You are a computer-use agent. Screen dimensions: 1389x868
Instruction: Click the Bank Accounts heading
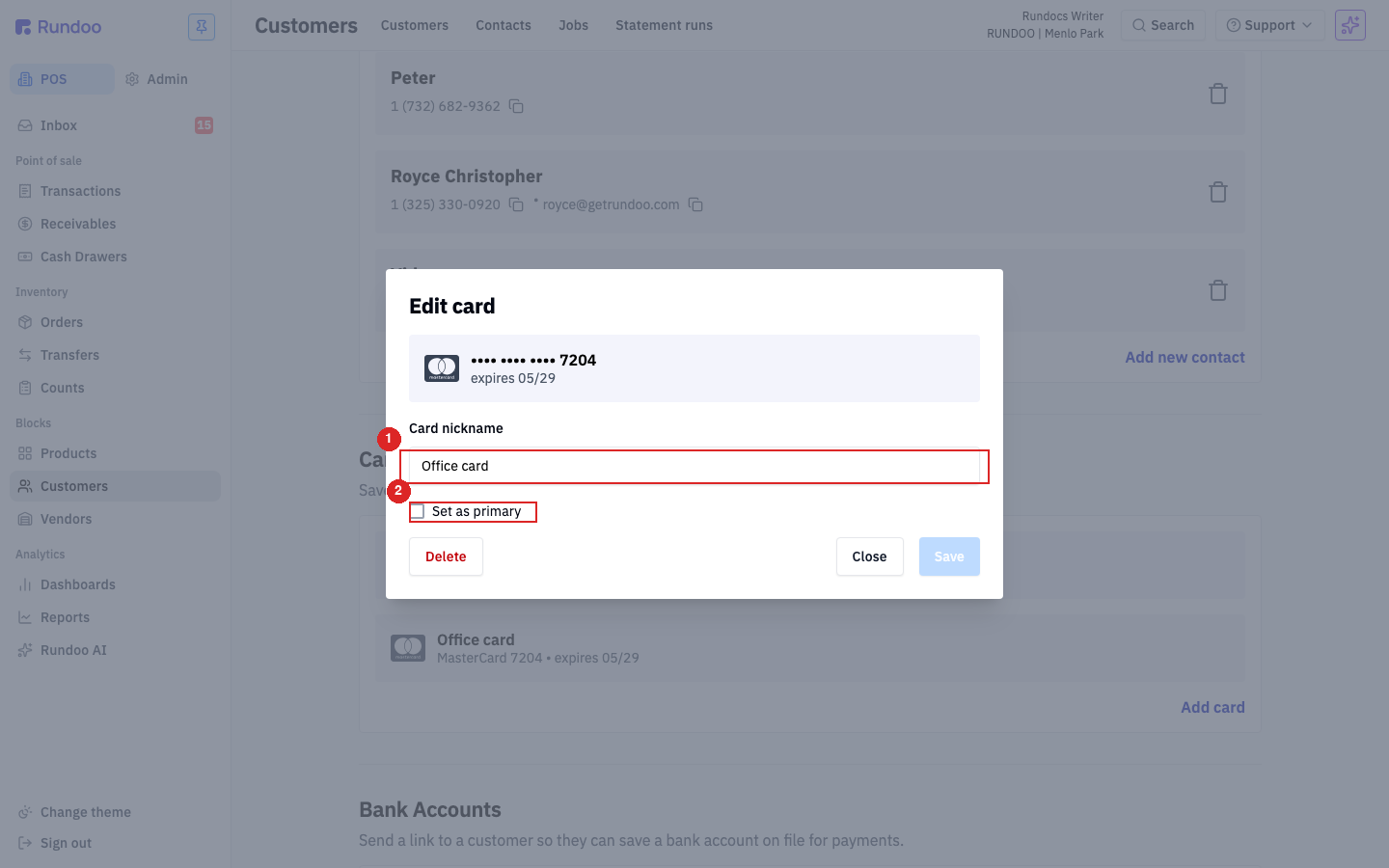430,810
